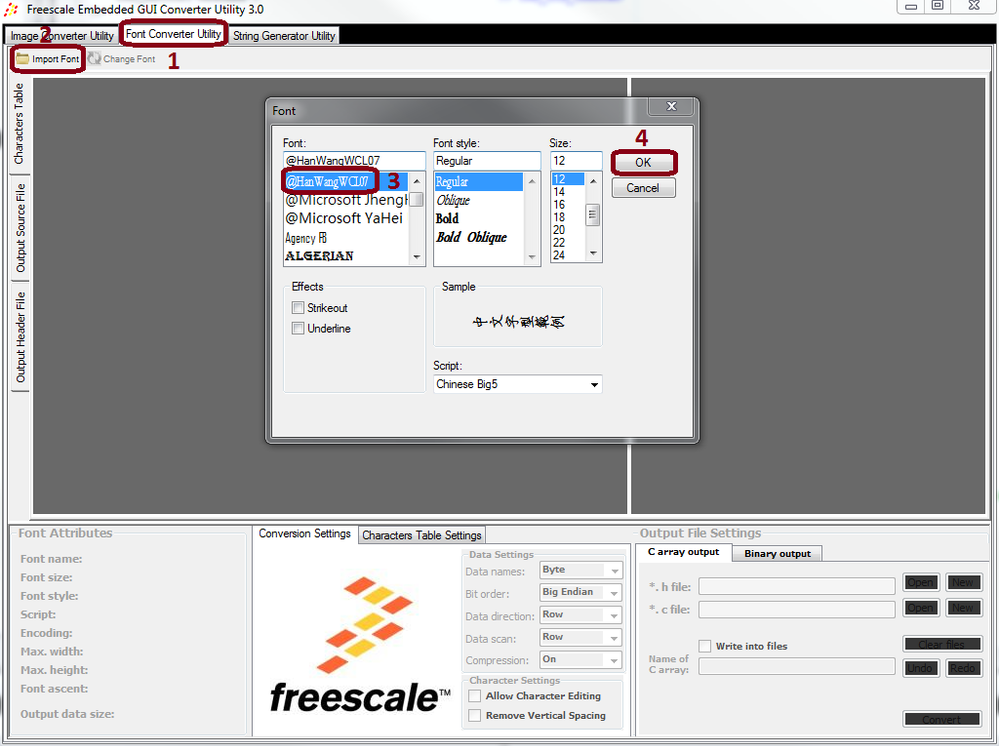Switch to C array output tab

click(683, 552)
